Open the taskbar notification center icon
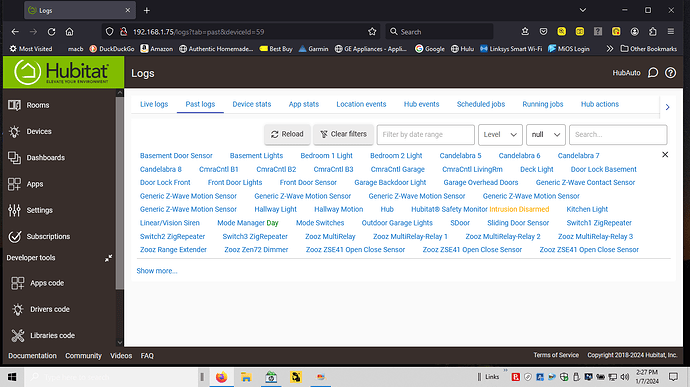This screenshot has height=387, width=690. pos(673,377)
